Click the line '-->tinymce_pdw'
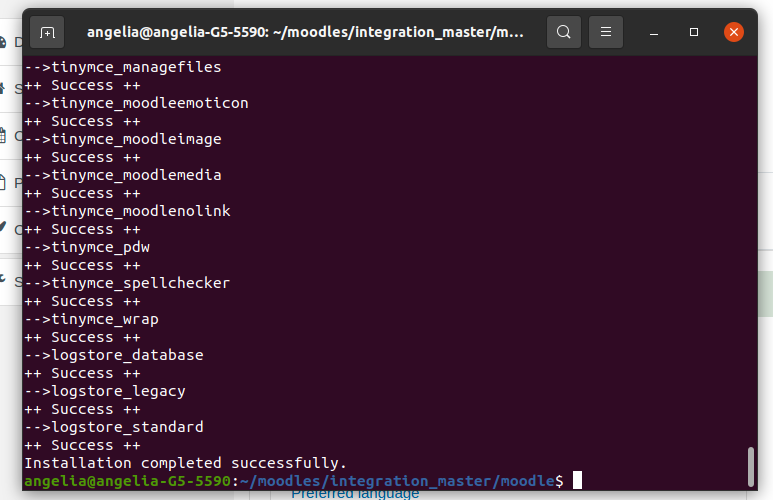 87,247
